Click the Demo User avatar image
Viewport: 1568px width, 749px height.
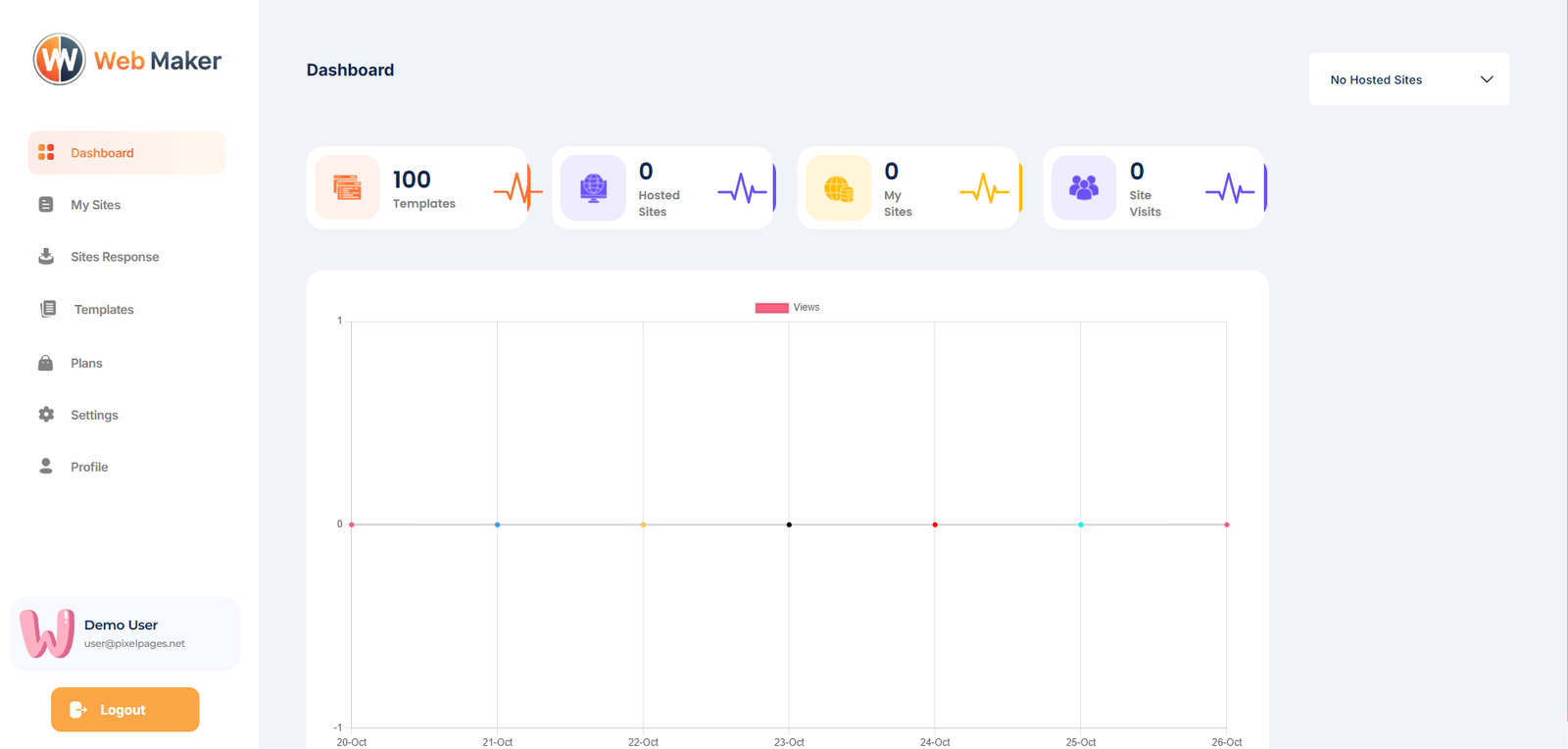pos(47,633)
